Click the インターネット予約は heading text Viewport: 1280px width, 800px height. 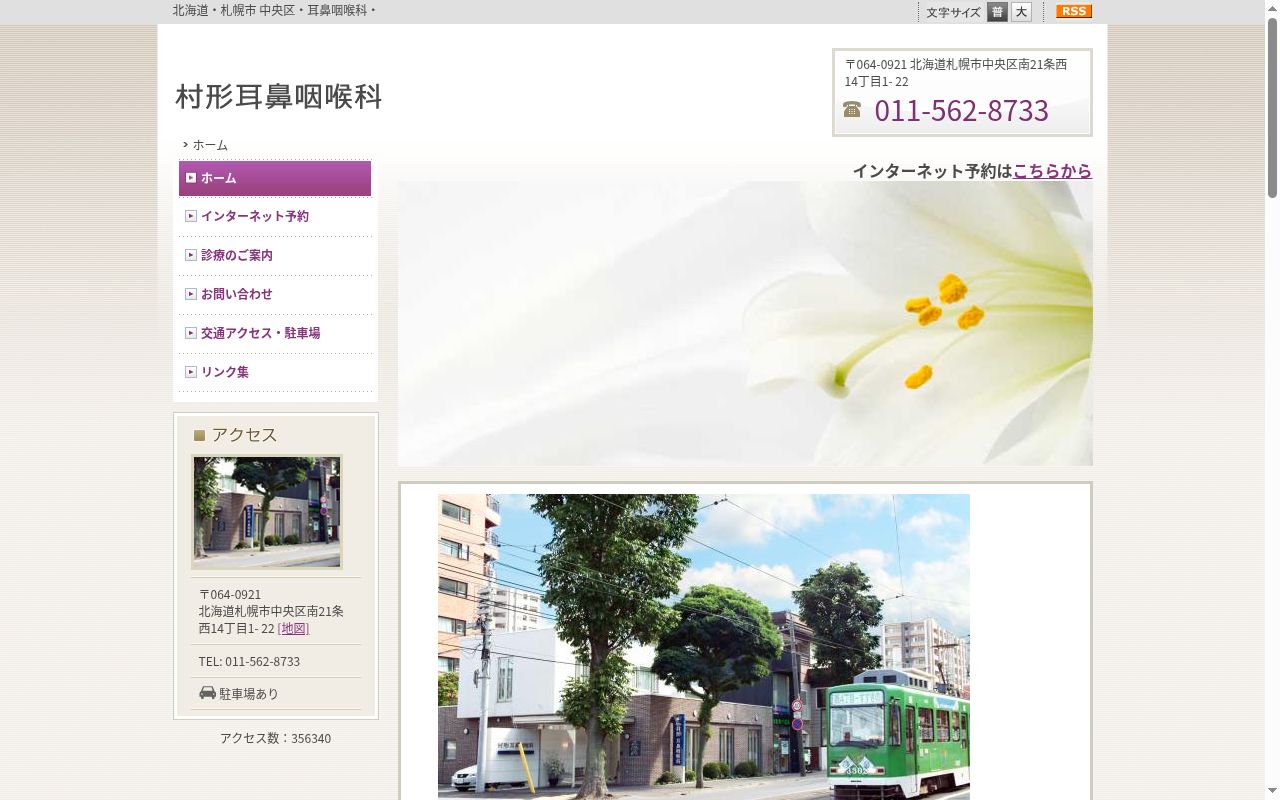(932, 171)
